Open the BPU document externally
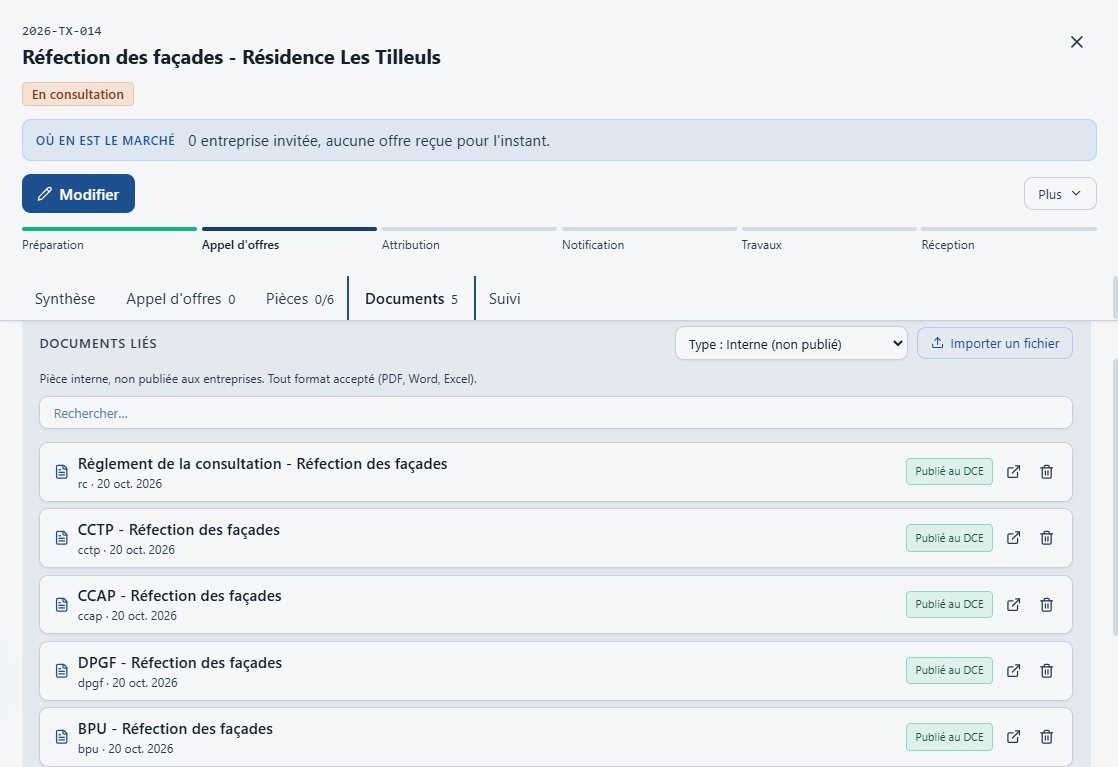 tap(1013, 737)
